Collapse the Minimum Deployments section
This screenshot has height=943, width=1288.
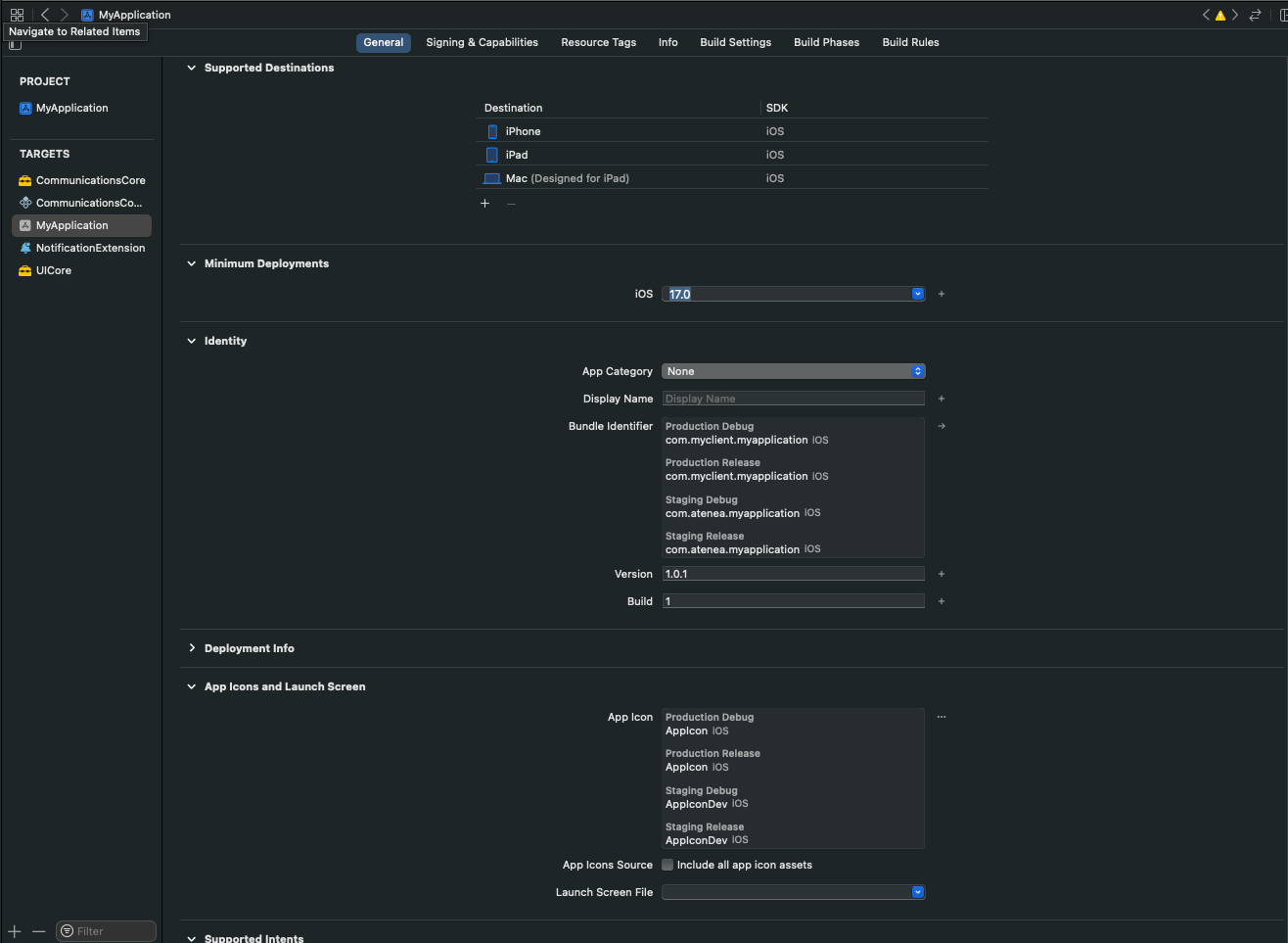coord(192,263)
